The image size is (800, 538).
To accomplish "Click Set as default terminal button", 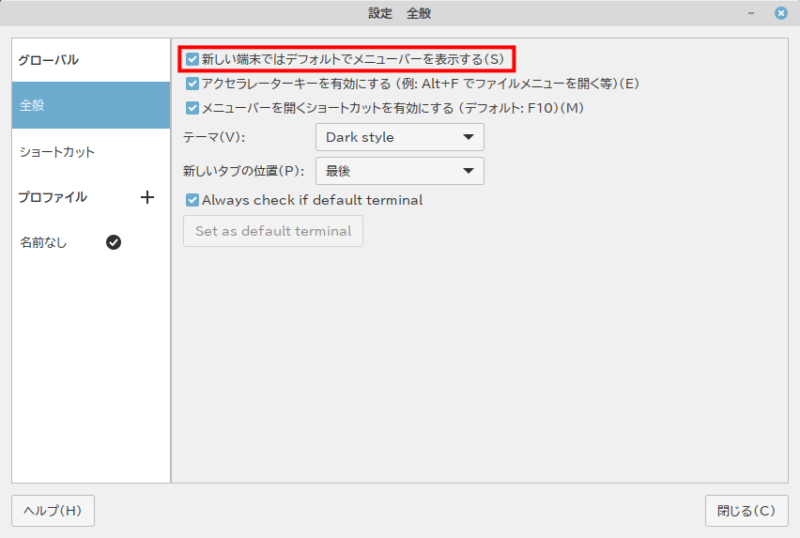I will pos(273,231).
